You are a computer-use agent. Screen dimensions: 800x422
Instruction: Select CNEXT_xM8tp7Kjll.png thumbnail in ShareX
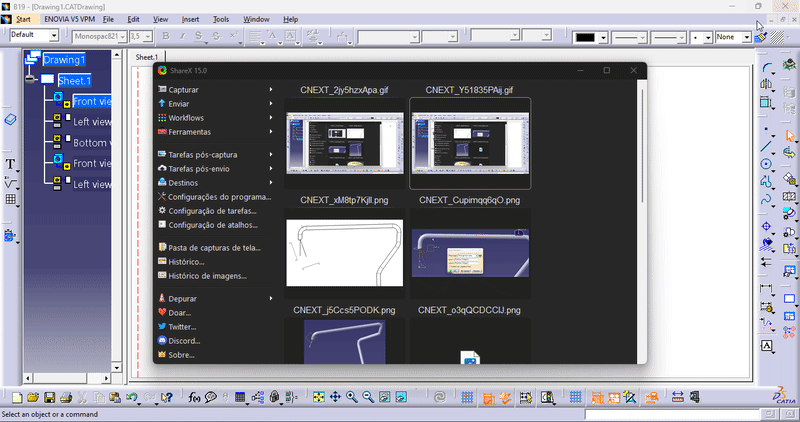point(344,253)
